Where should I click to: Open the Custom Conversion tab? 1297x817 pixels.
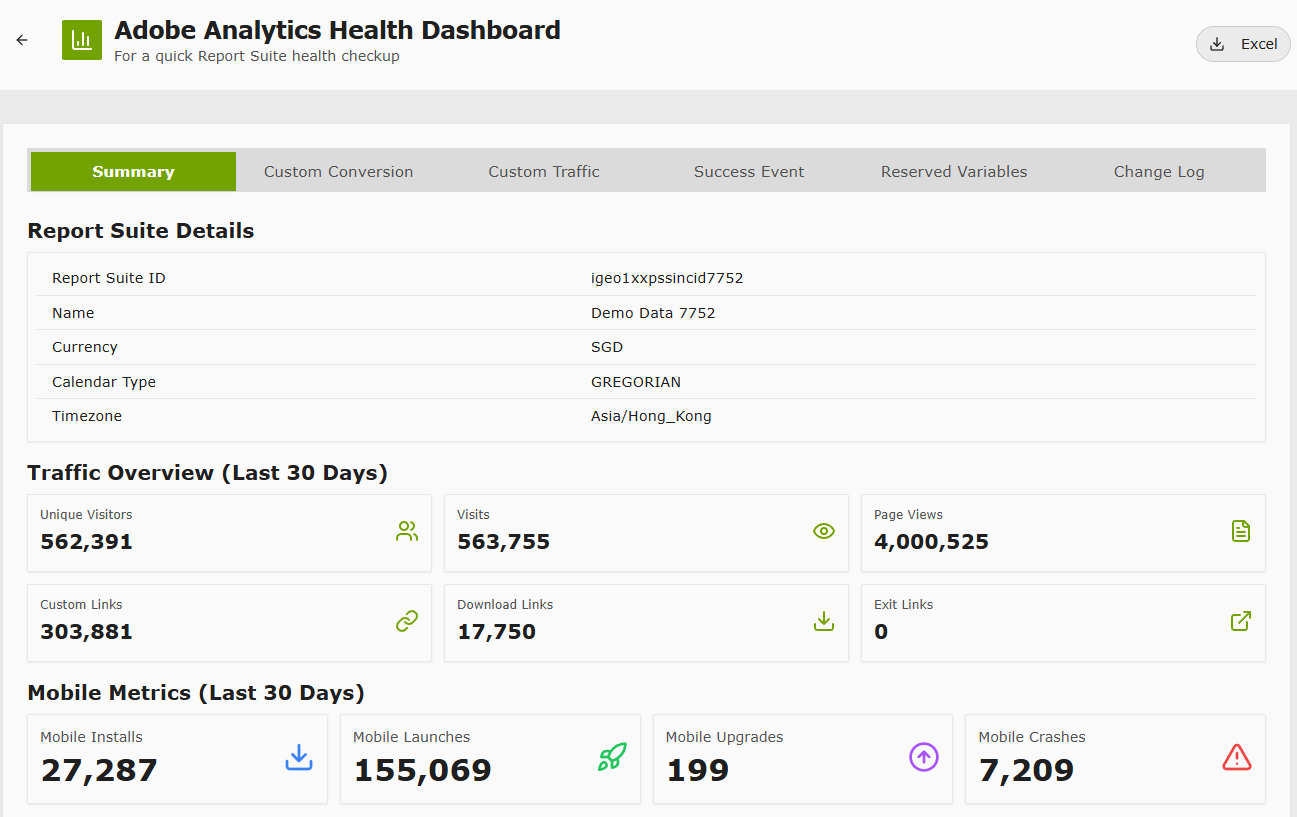[338, 172]
